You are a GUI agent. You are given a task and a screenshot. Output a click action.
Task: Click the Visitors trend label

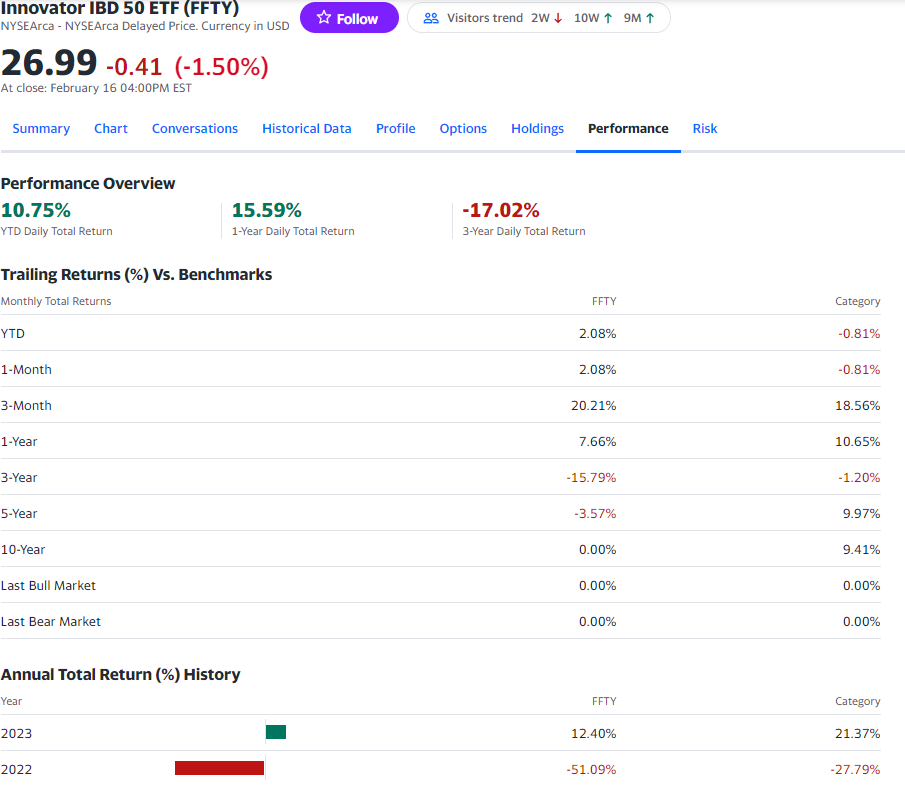(485, 18)
